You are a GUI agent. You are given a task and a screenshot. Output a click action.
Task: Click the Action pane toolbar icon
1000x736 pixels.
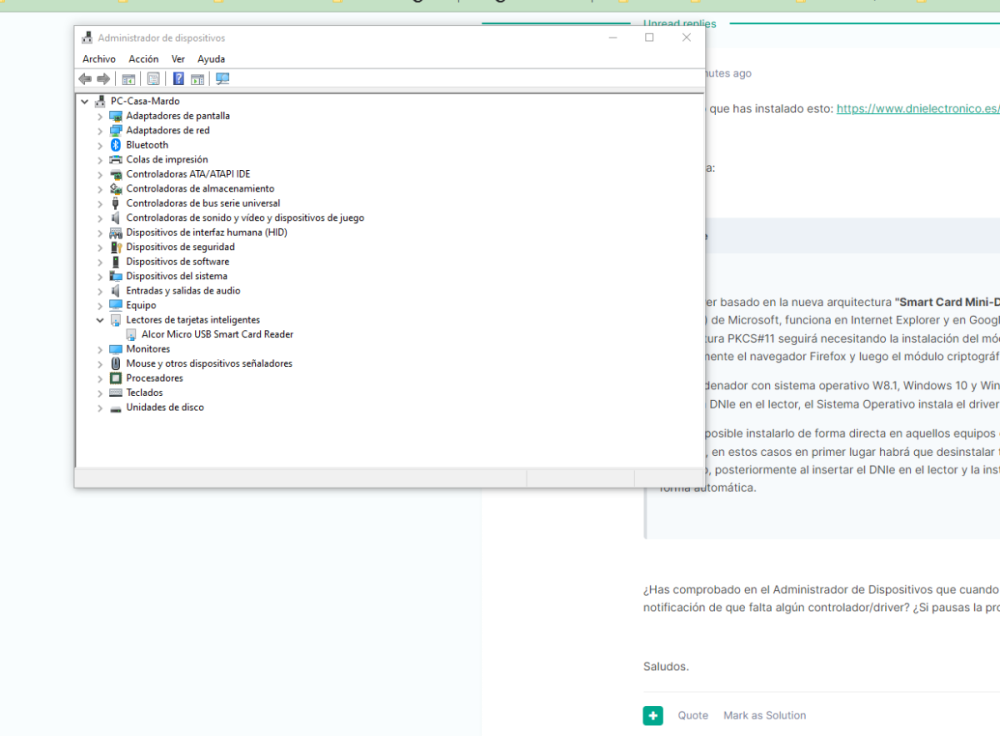(198, 79)
